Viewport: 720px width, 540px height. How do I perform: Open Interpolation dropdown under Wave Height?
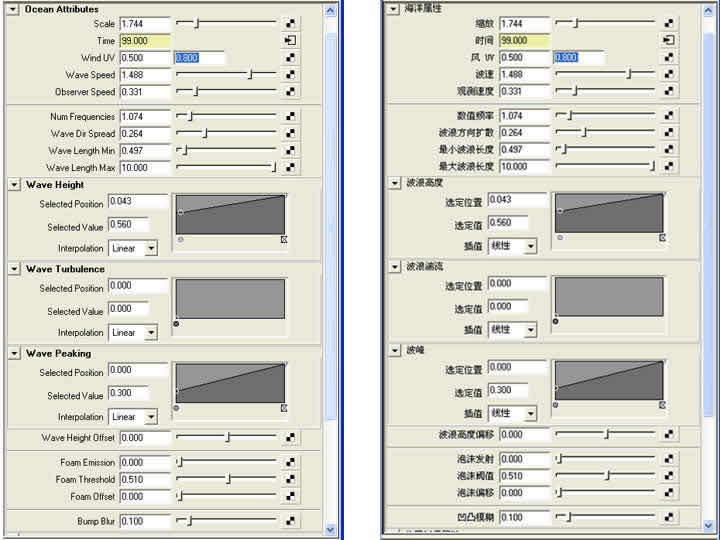click(151, 248)
